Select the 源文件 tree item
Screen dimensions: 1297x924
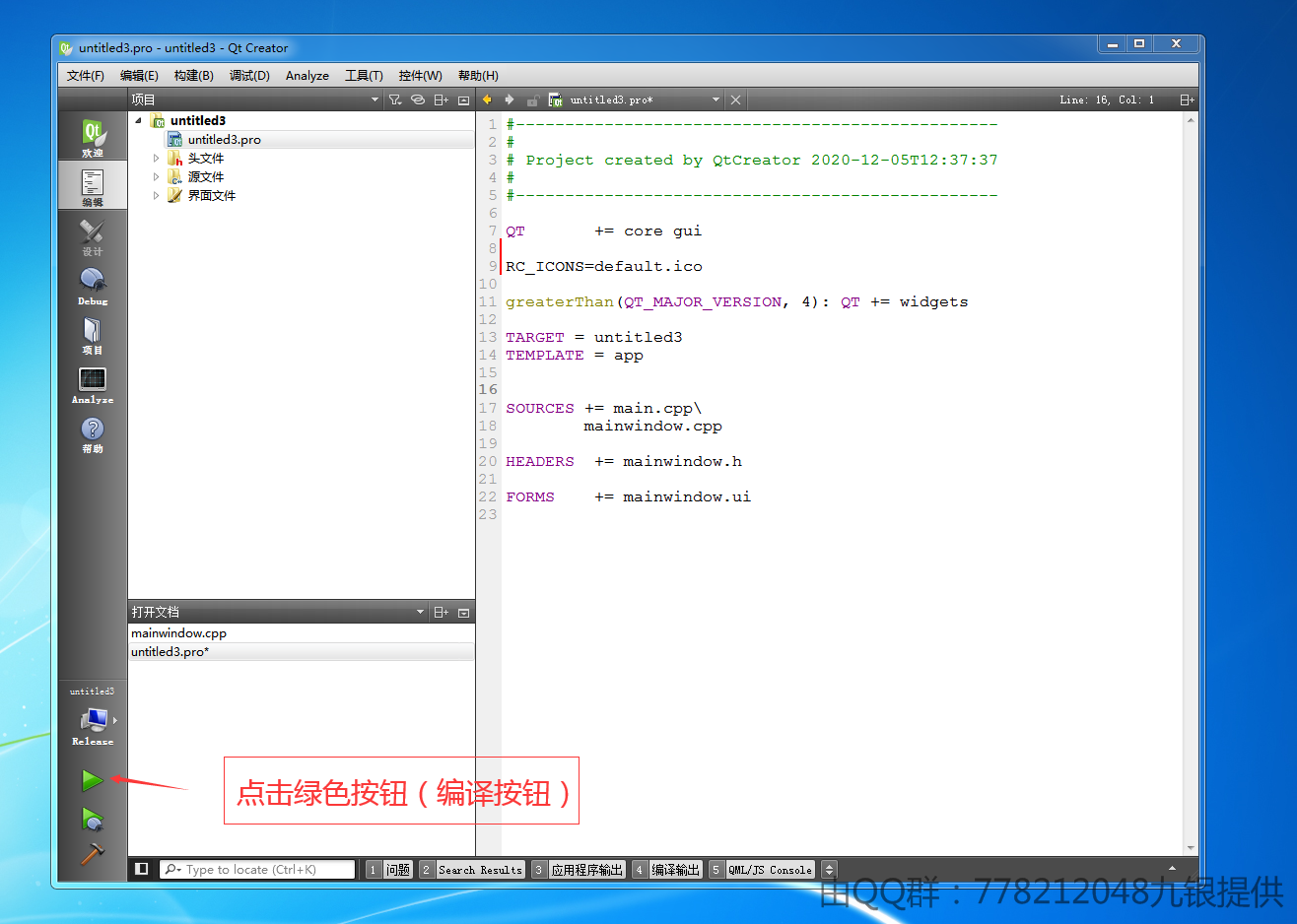(x=206, y=176)
